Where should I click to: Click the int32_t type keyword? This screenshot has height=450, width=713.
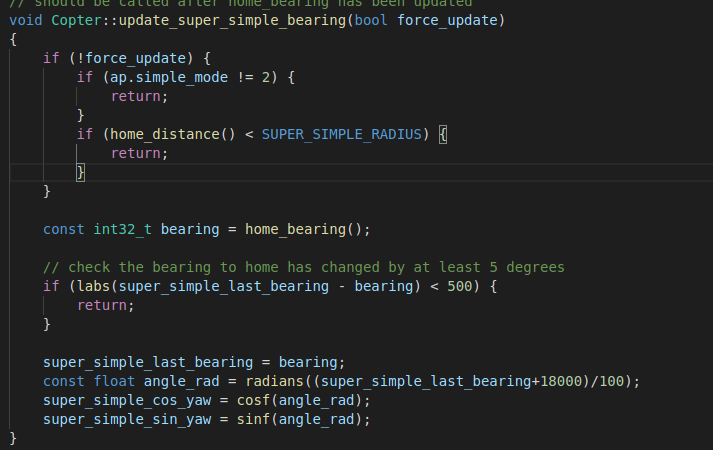point(123,230)
